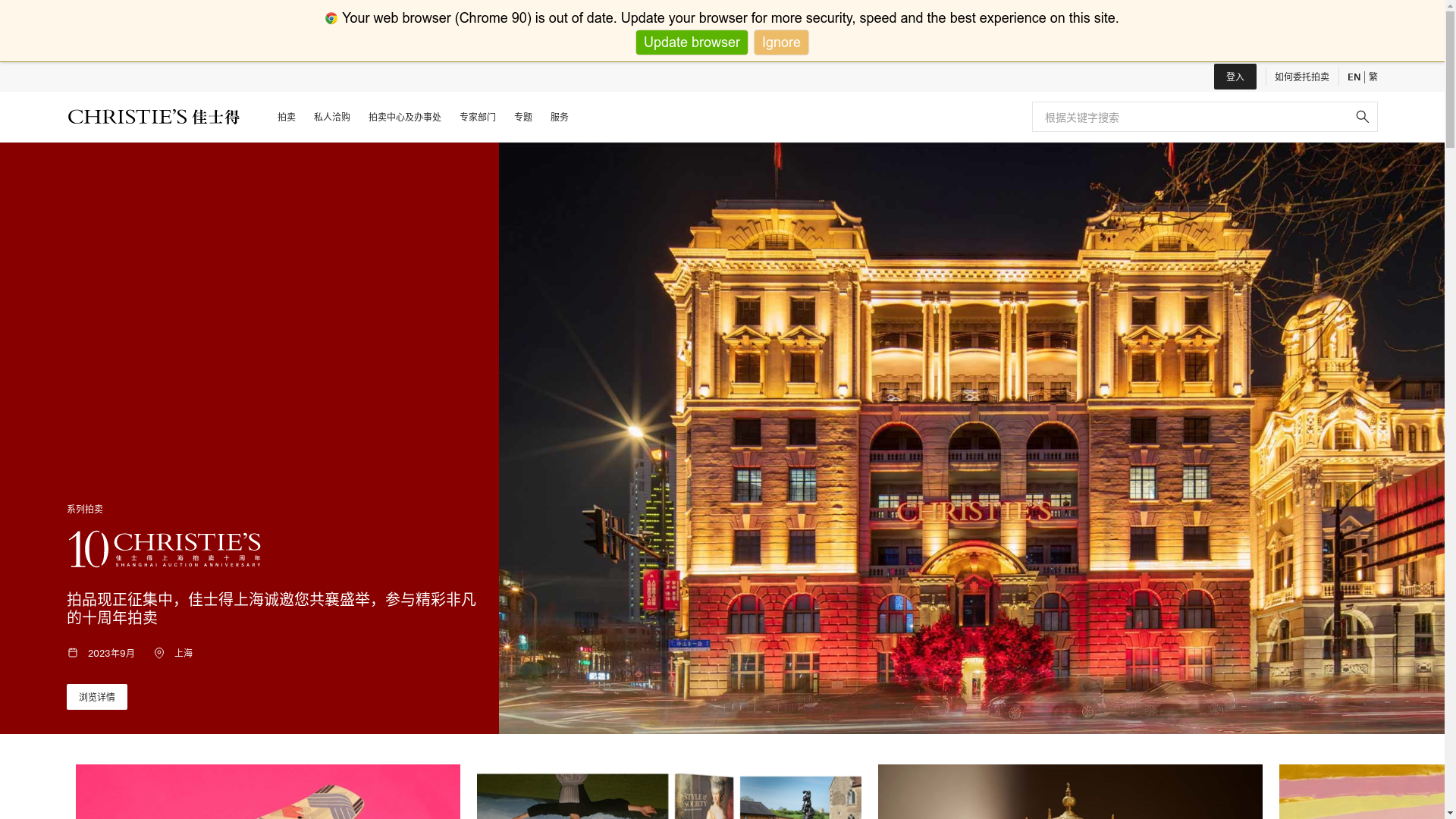Expand the 专家部门 navigation menu
Image resolution: width=1456 pixels, height=819 pixels.
(x=478, y=117)
